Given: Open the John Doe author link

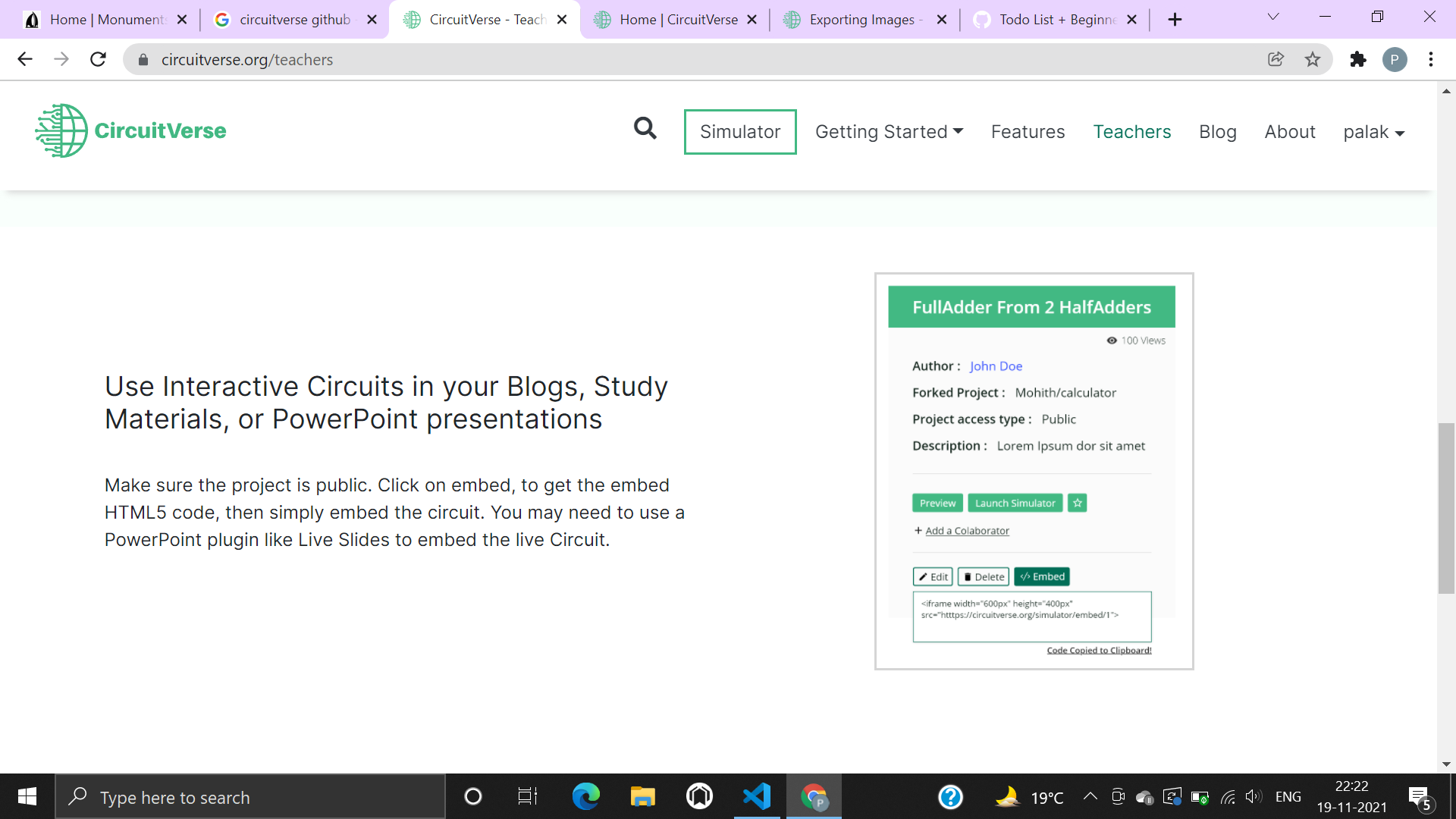Looking at the screenshot, I should pos(996,366).
